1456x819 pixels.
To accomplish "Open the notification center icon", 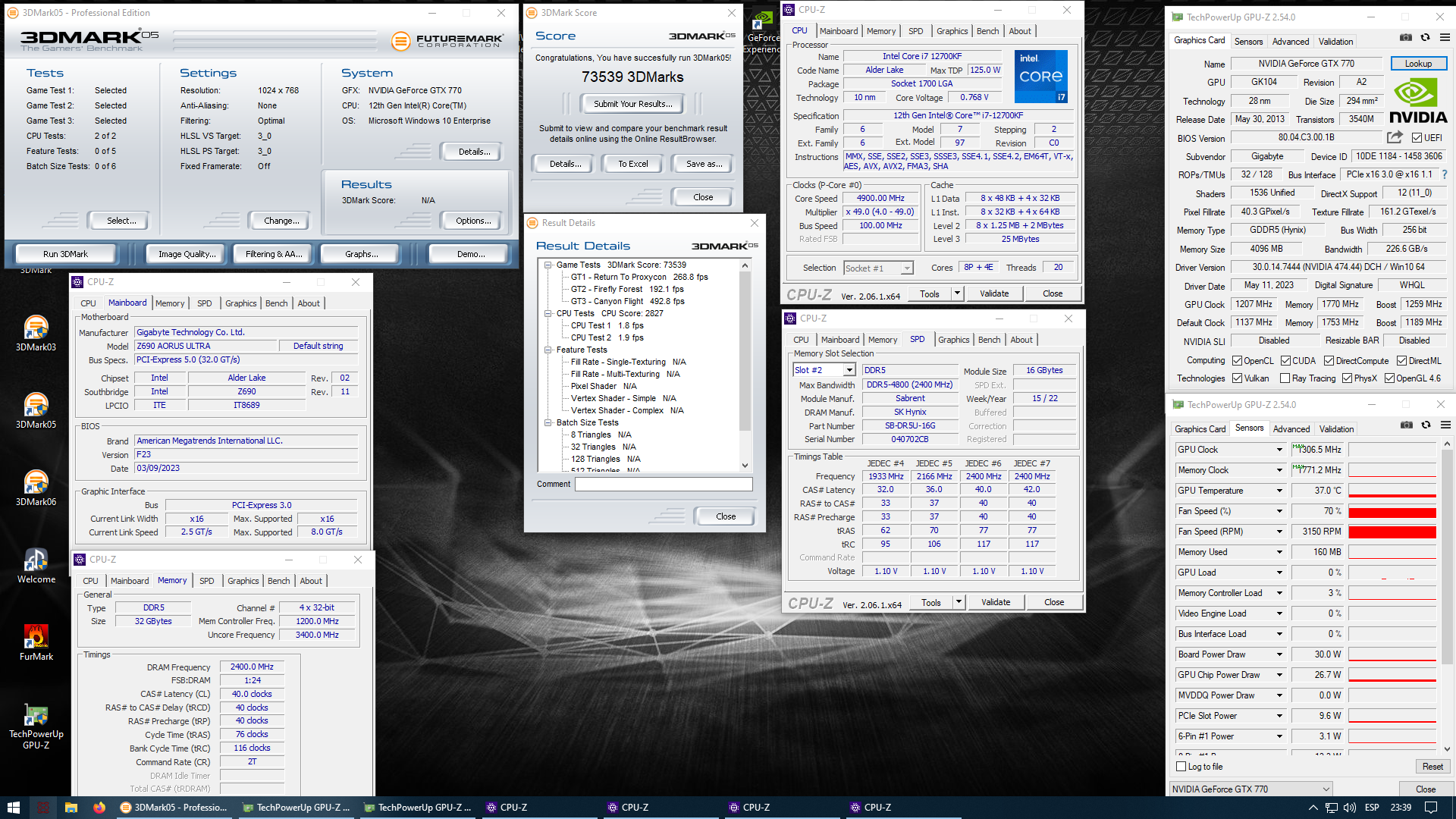I will pos(1431,808).
